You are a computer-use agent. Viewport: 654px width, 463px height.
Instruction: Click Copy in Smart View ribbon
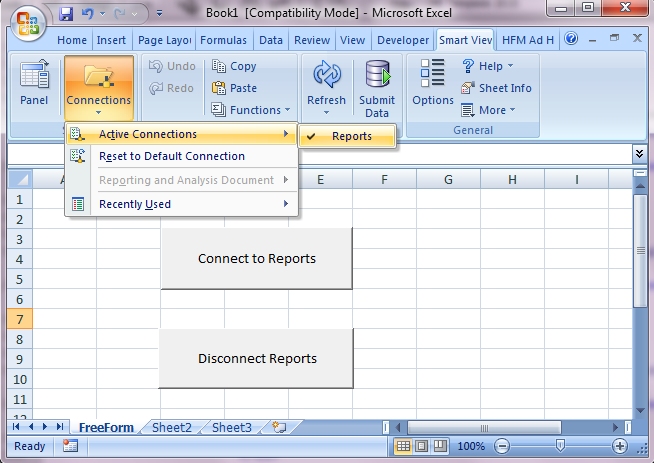pyautogui.click(x=234, y=66)
